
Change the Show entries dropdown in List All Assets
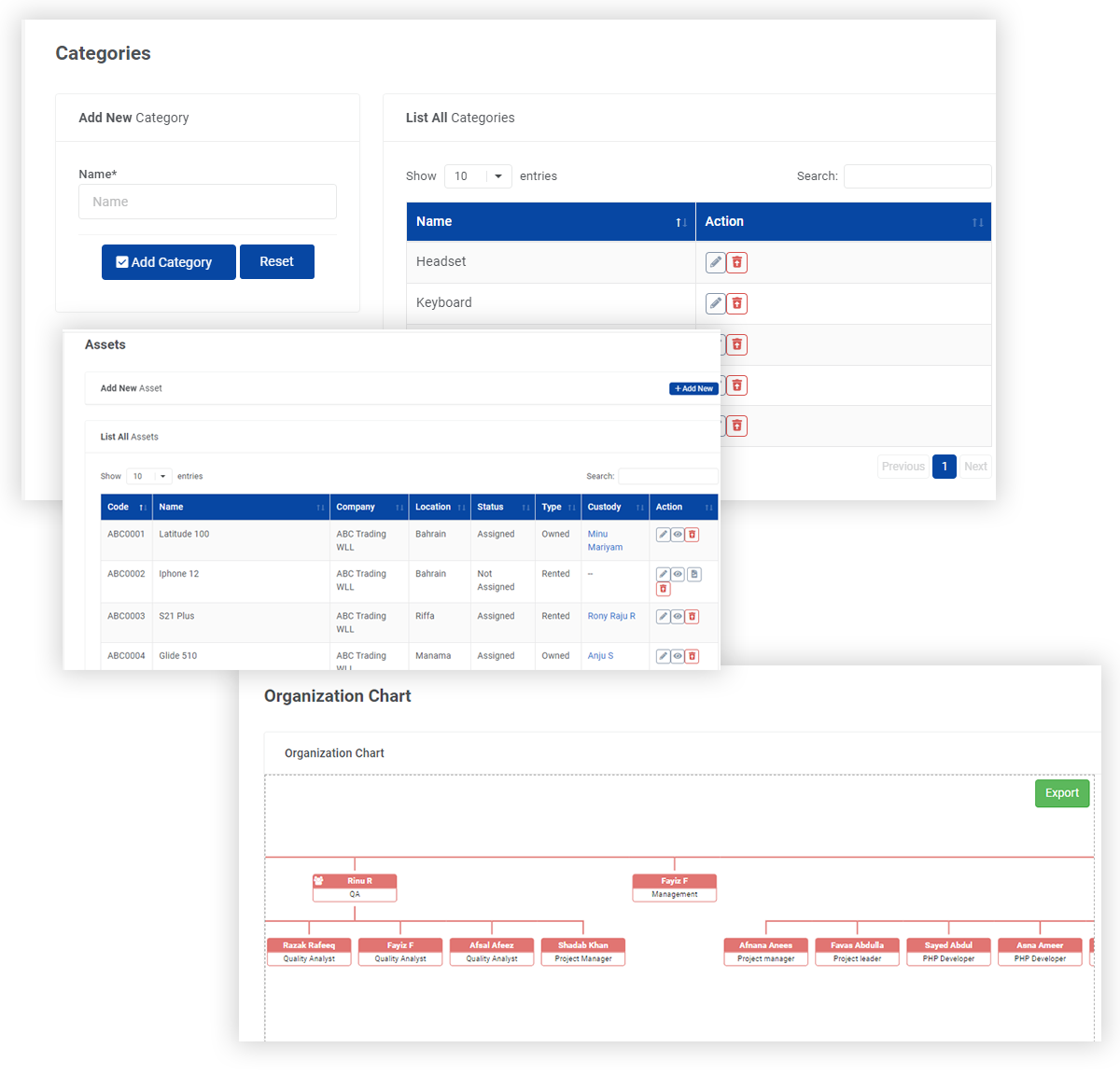click(147, 476)
